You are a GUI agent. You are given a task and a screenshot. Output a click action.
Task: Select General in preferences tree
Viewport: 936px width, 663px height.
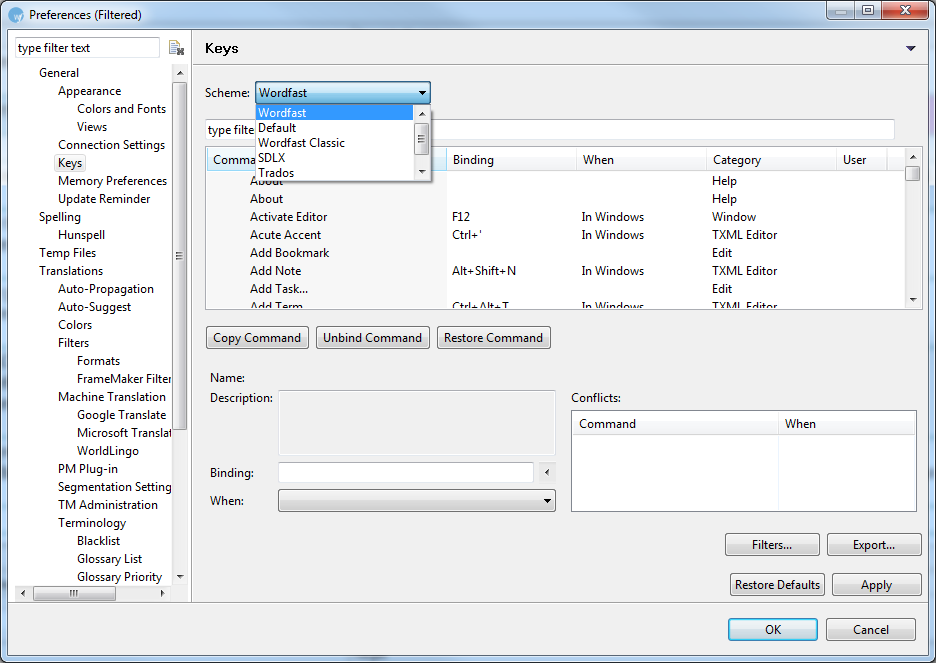58,73
